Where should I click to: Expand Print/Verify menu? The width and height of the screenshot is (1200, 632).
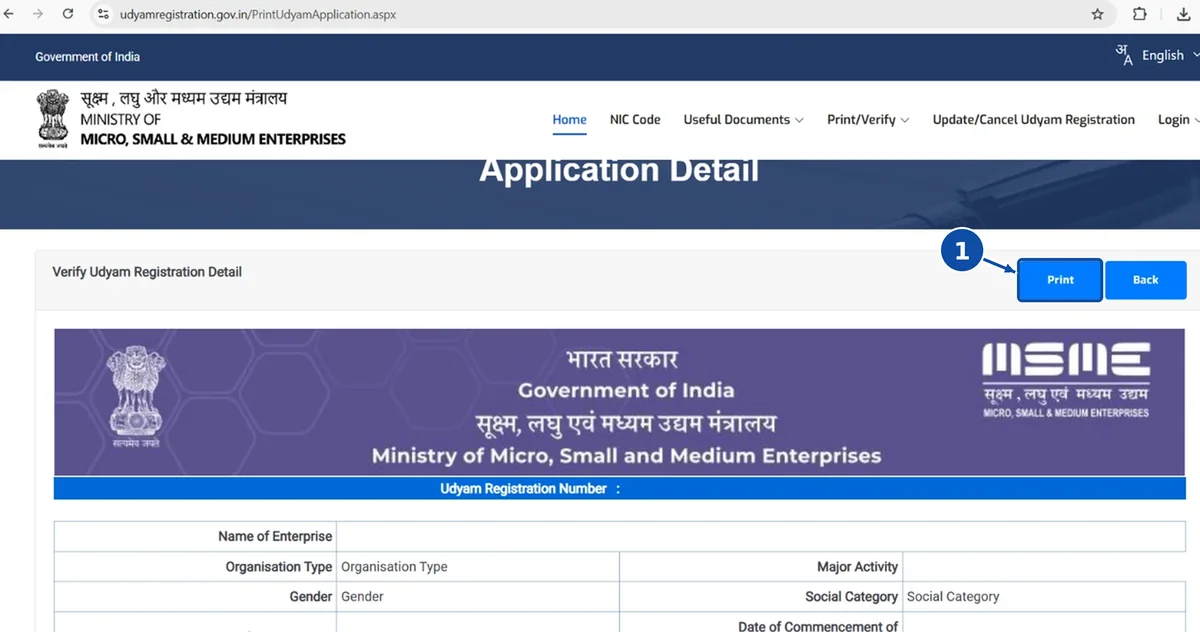868,120
